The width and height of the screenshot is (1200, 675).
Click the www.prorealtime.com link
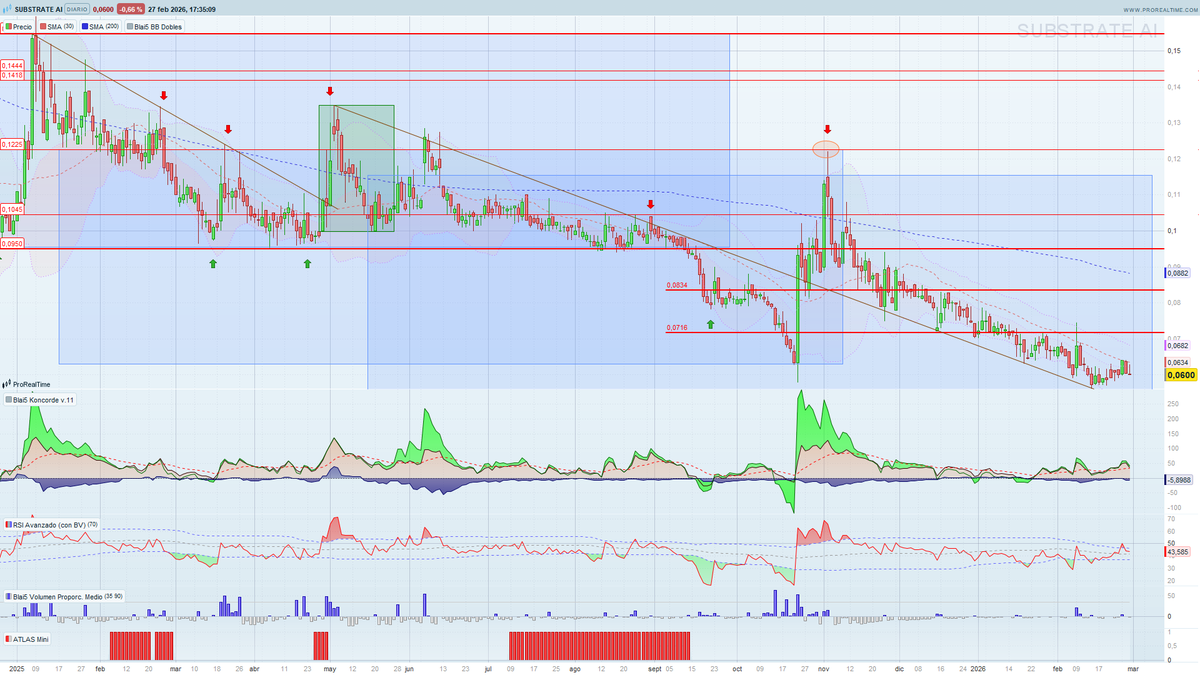click(1158, 9)
